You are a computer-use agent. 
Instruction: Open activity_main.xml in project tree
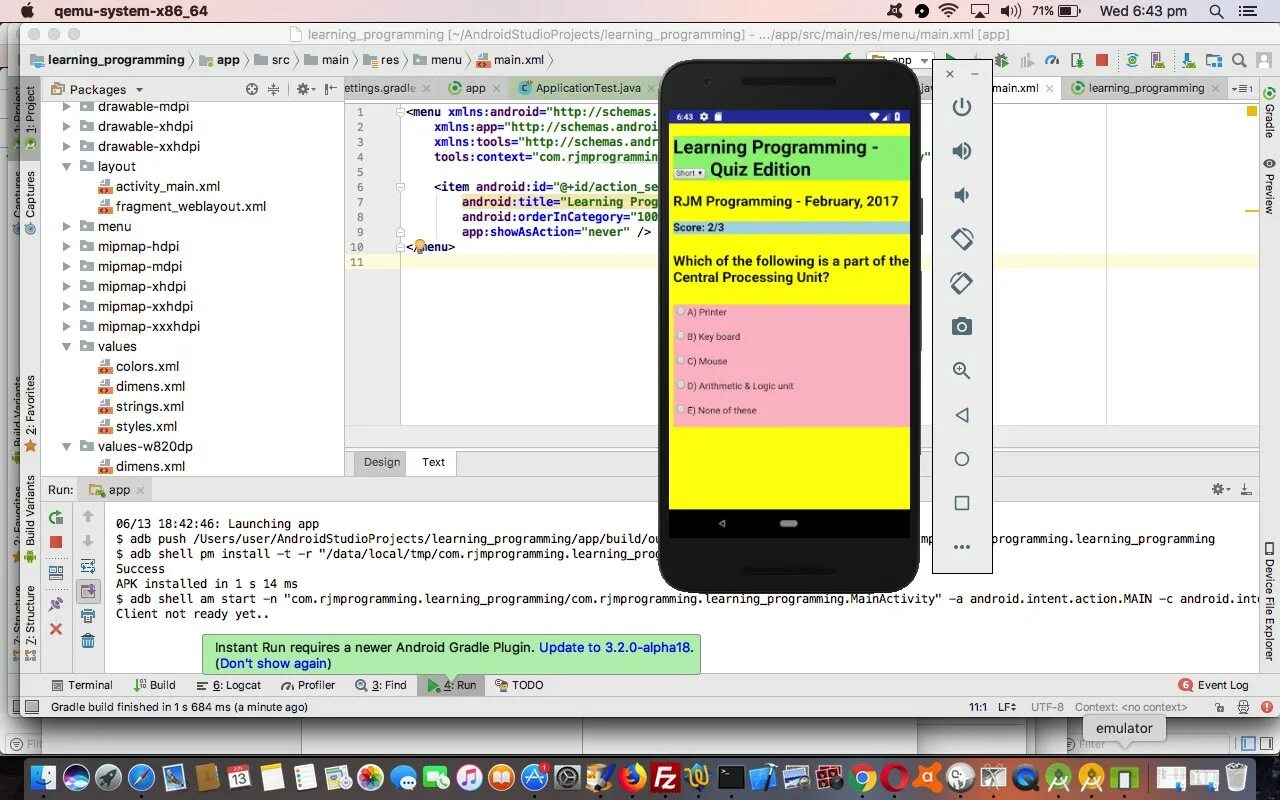159,186
